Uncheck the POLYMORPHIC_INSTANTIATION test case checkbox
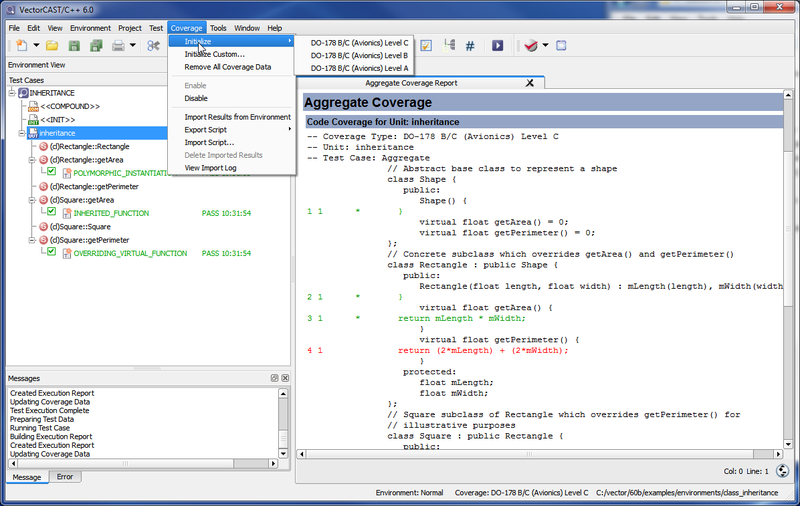Screen dimensions: 800x506 [x=51, y=172]
